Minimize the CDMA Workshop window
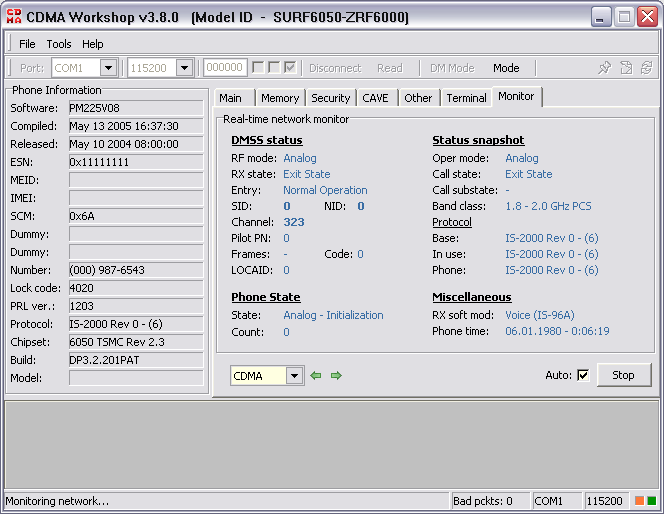Image resolution: width=664 pixels, height=514 pixels. click(x=601, y=17)
